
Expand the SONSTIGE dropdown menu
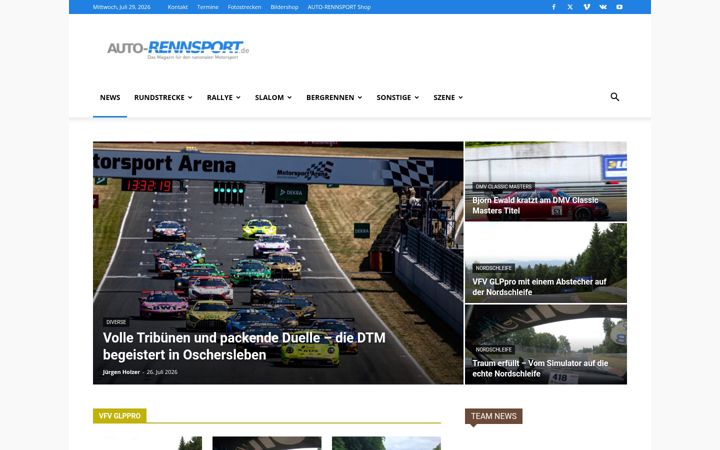click(x=398, y=97)
